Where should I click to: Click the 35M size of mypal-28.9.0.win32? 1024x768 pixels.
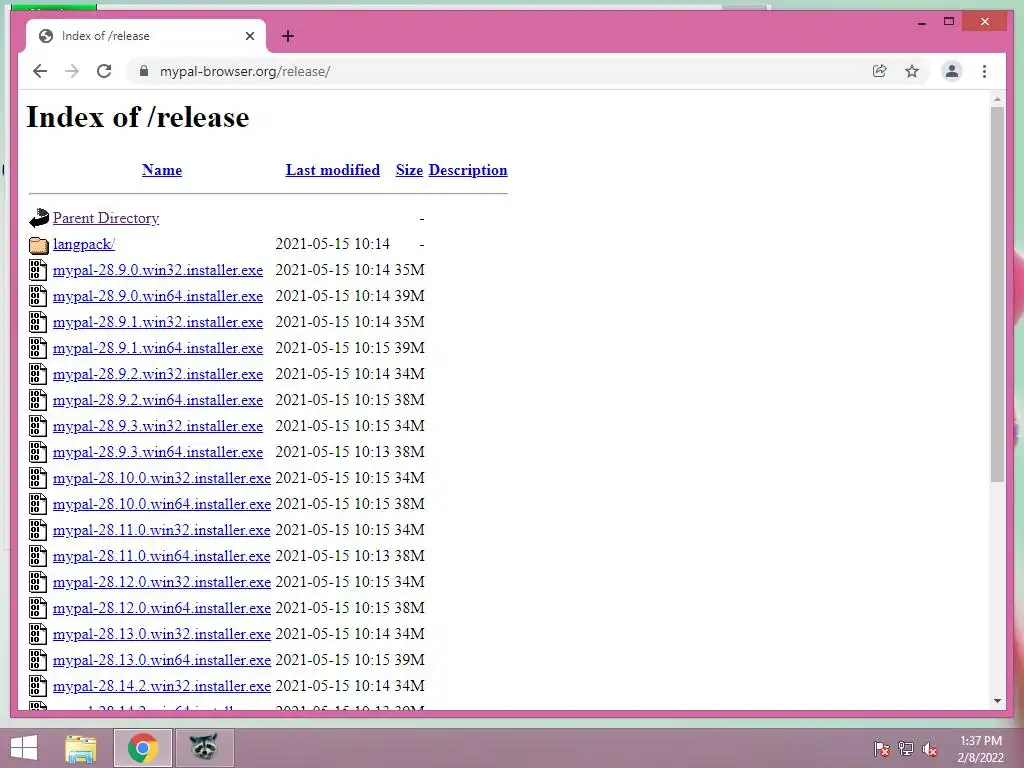[409, 270]
